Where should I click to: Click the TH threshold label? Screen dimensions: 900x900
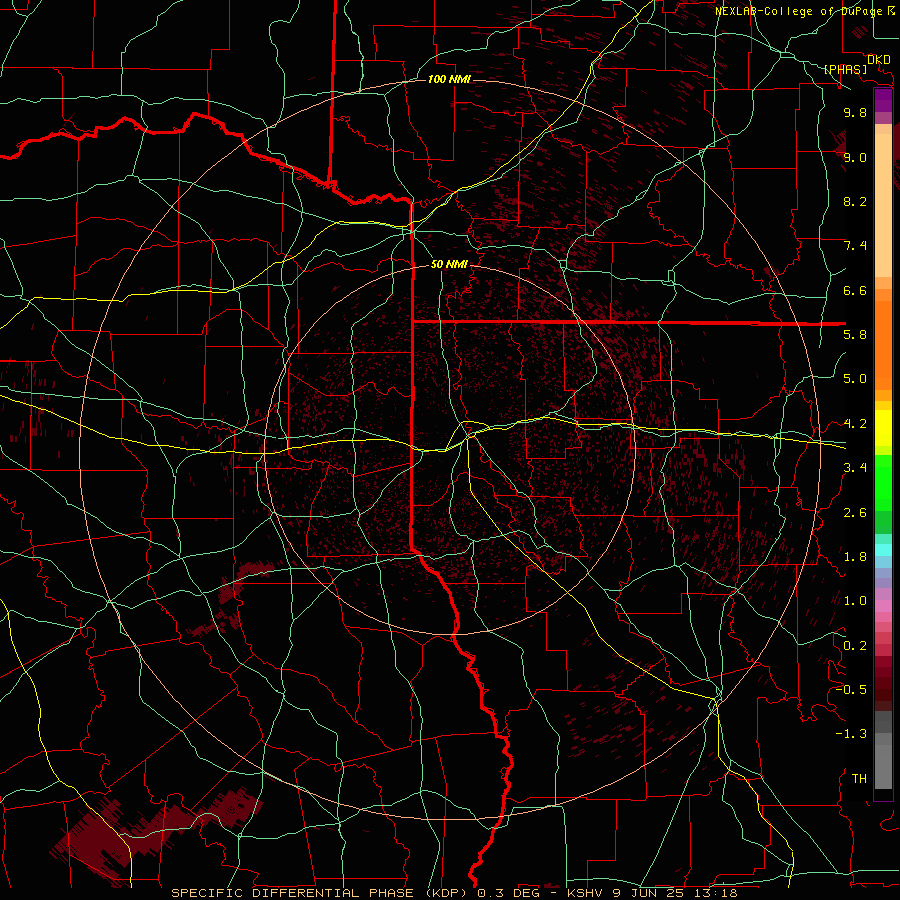click(859, 779)
